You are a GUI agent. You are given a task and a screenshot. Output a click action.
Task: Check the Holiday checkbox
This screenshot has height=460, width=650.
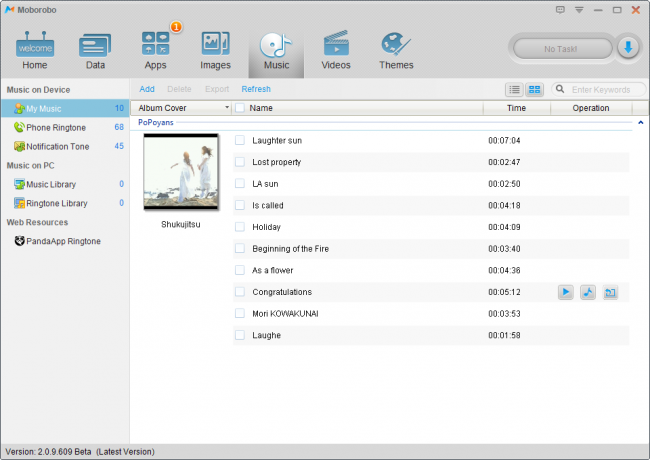240,227
